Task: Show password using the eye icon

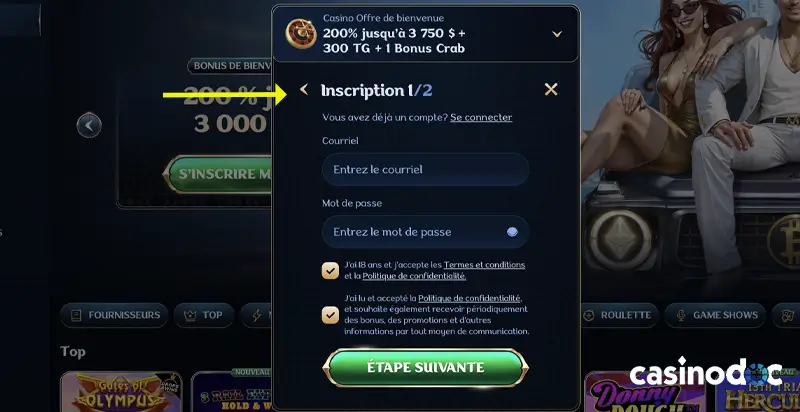Action: click(512, 232)
